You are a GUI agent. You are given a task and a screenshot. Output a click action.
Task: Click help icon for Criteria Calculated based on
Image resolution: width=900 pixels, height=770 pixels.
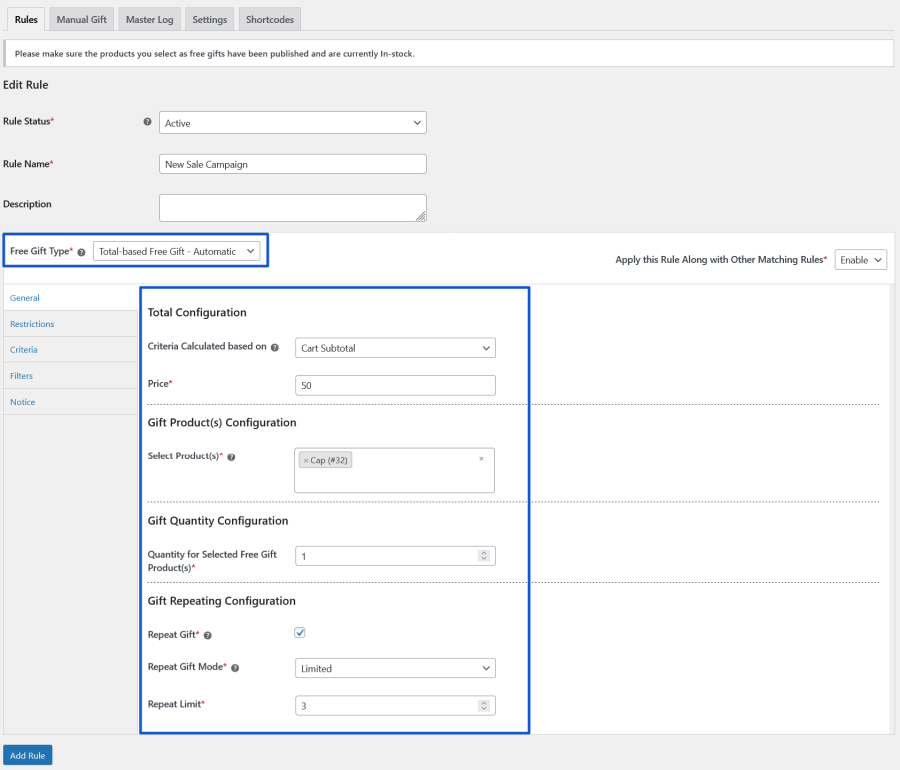[x=275, y=348]
